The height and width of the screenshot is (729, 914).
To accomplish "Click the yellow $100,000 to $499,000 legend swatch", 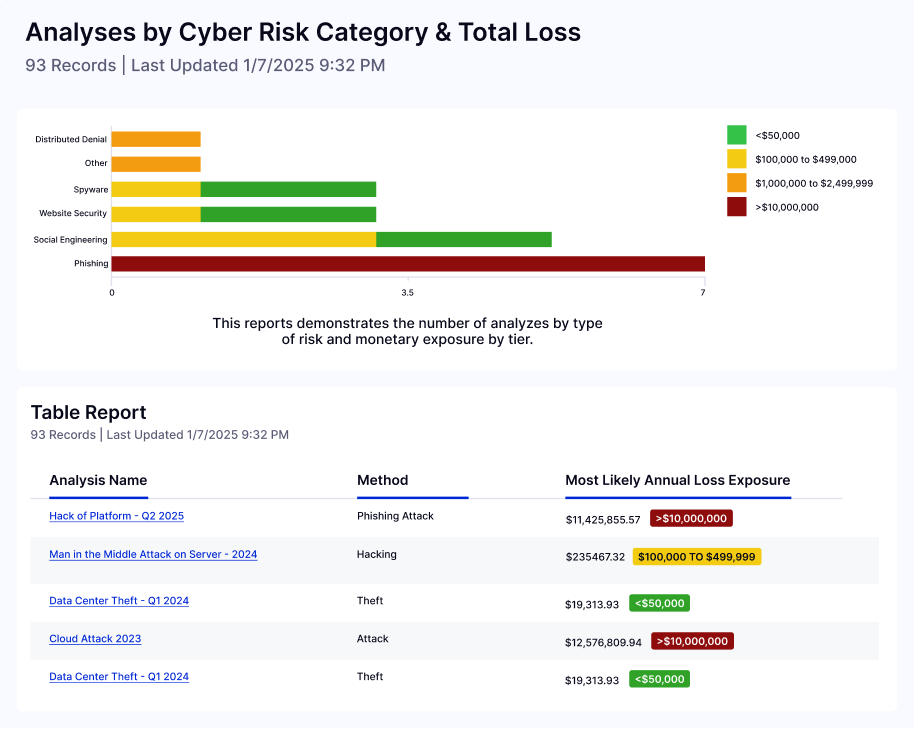I will pos(737,159).
